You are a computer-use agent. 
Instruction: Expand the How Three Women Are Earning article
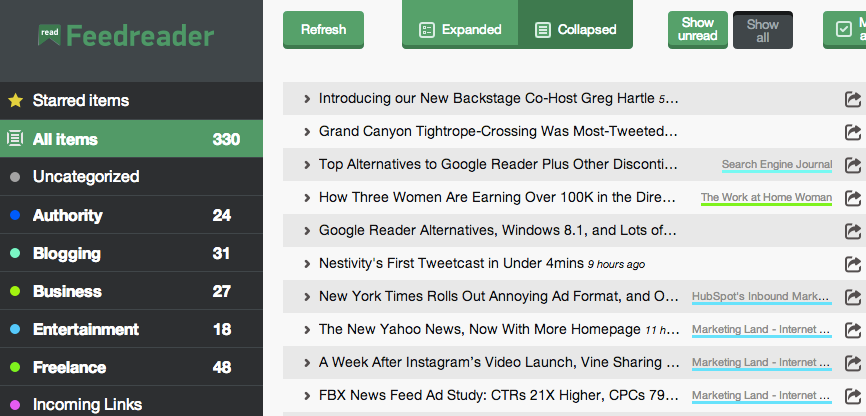click(307, 198)
